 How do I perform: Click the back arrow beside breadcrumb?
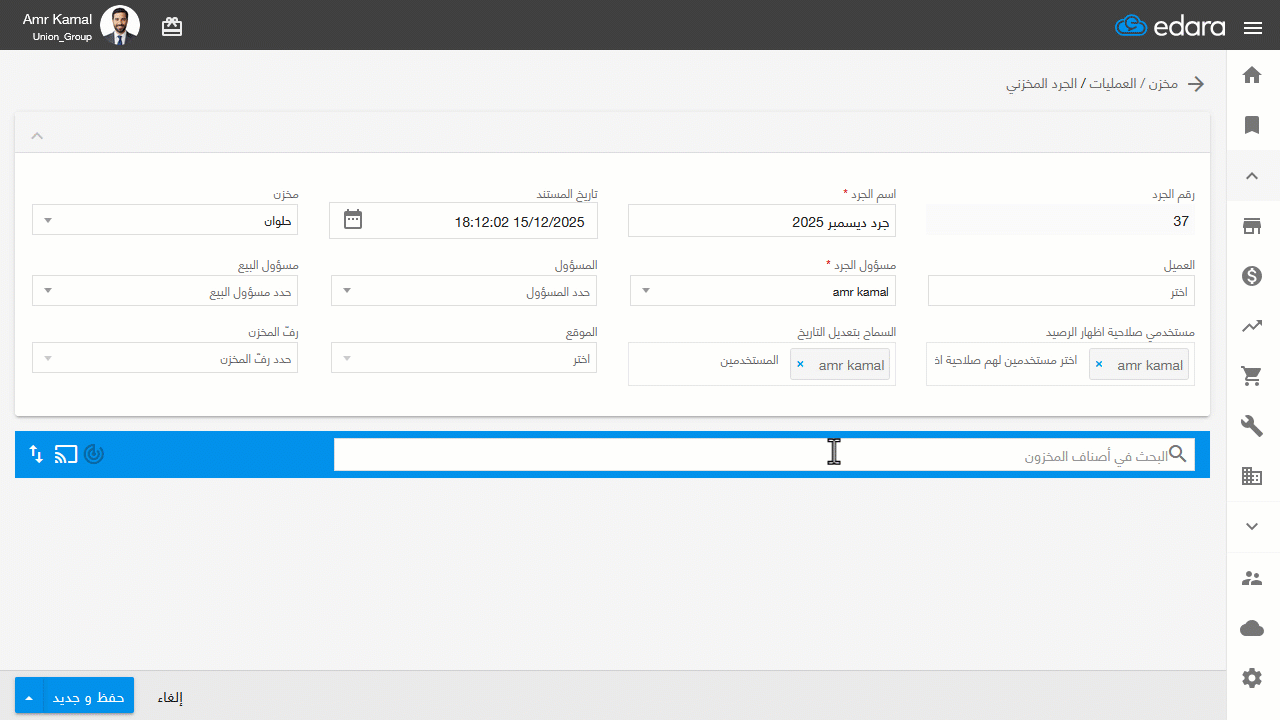coord(1195,84)
